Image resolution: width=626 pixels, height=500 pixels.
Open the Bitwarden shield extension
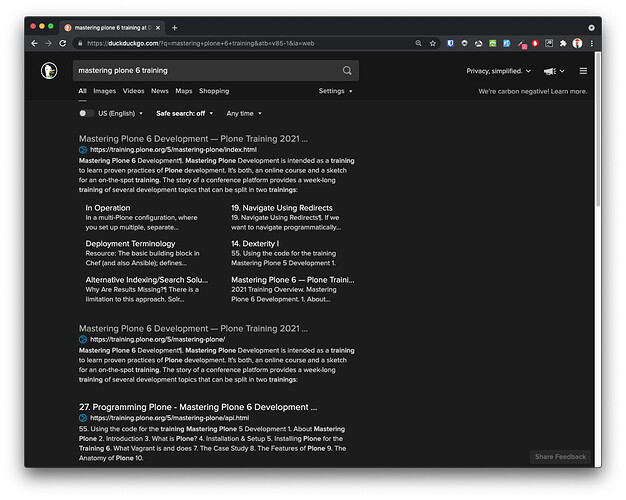tap(450, 43)
